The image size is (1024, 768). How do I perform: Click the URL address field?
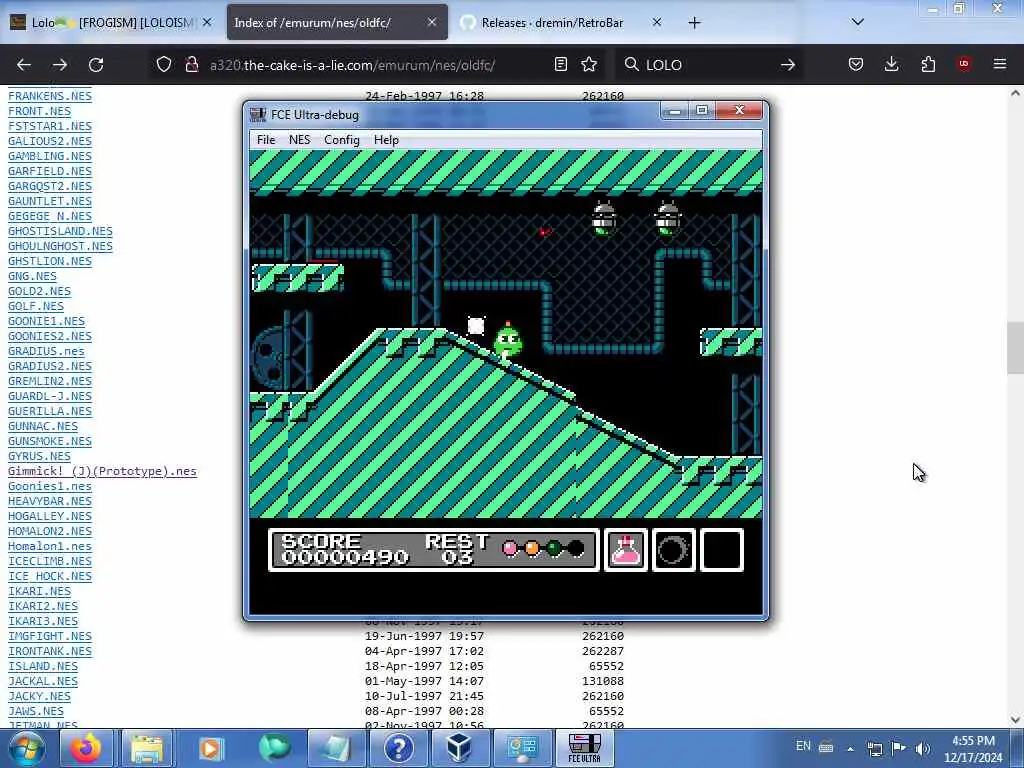(x=379, y=65)
